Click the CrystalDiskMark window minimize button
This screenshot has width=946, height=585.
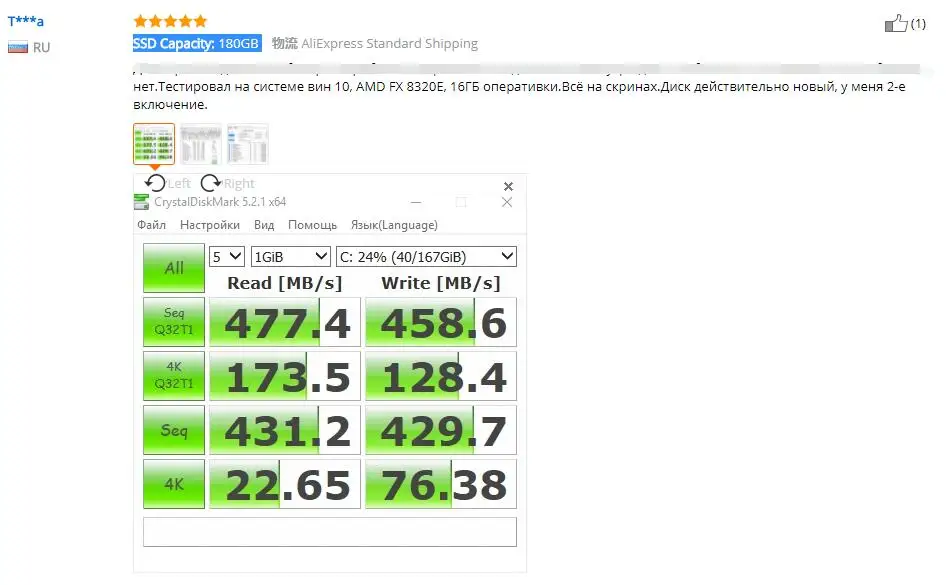pyautogui.click(x=416, y=203)
